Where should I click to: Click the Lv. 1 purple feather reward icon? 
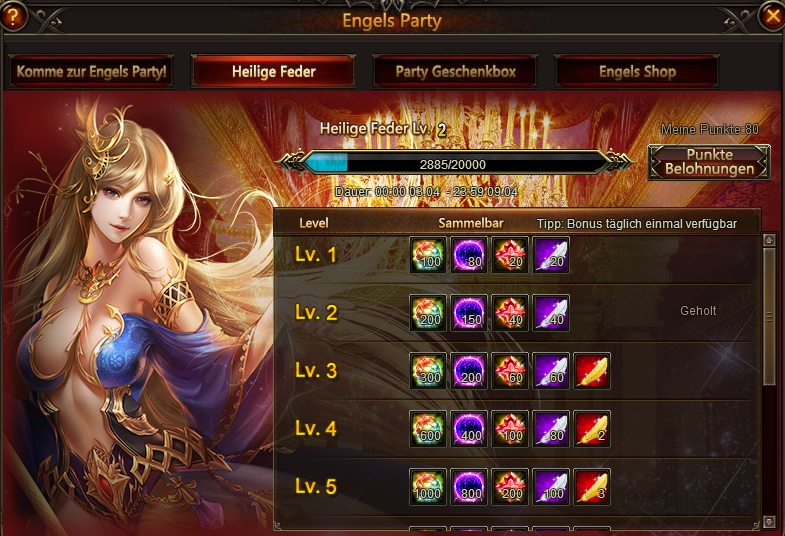[x=551, y=255]
